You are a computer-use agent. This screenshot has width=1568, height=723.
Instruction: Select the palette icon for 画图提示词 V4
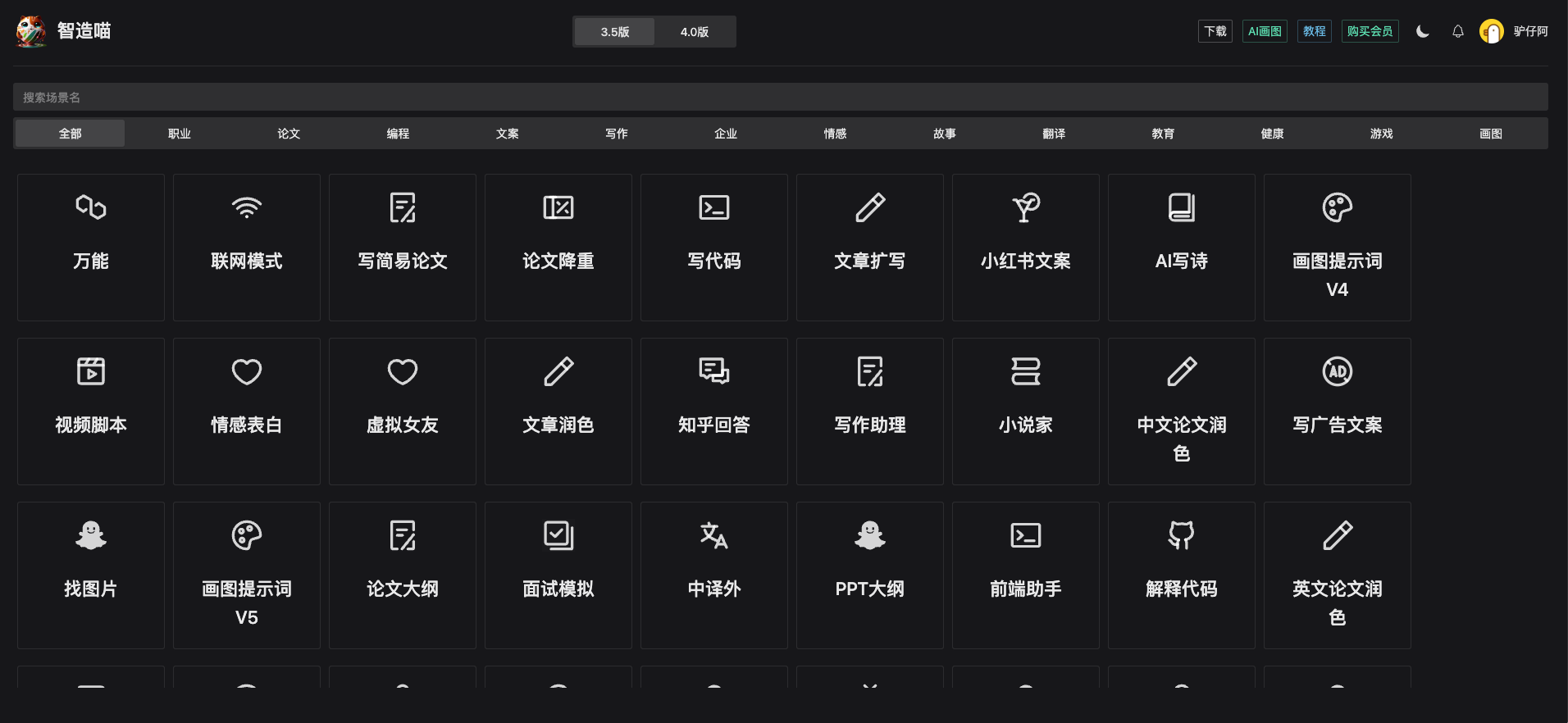click(x=1337, y=208)
